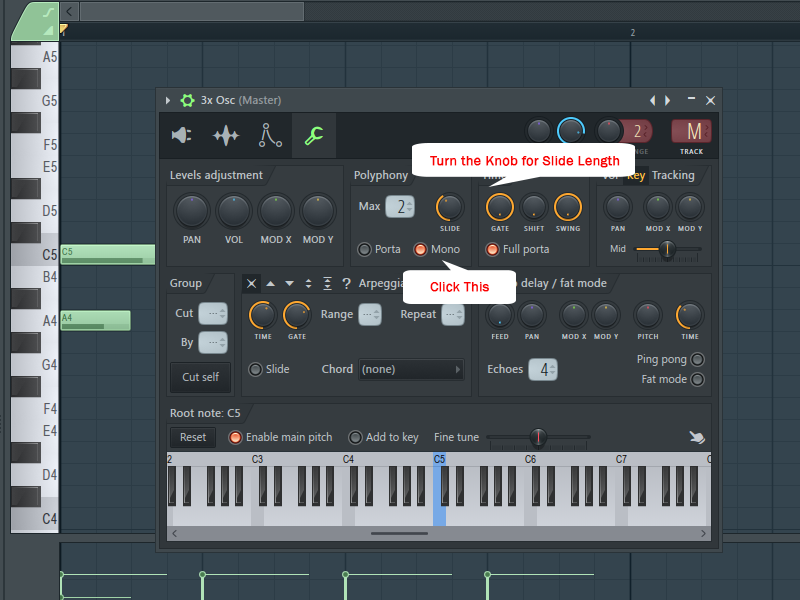The image size is (800, 600).
Task: Select the A4 note in piano roll
Action: tap(95, 320)
